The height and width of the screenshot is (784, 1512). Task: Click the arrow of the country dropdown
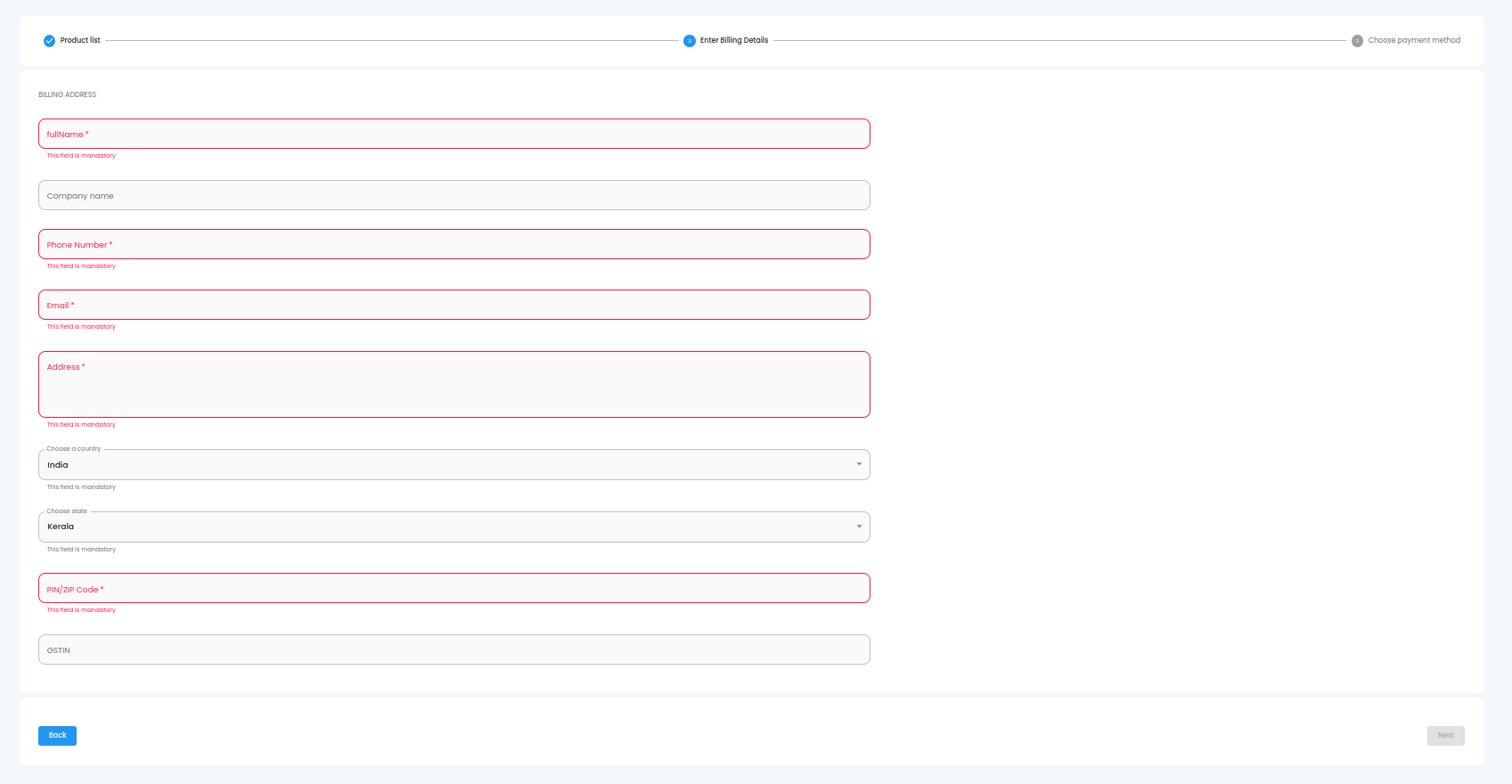[x=859, y=464]
